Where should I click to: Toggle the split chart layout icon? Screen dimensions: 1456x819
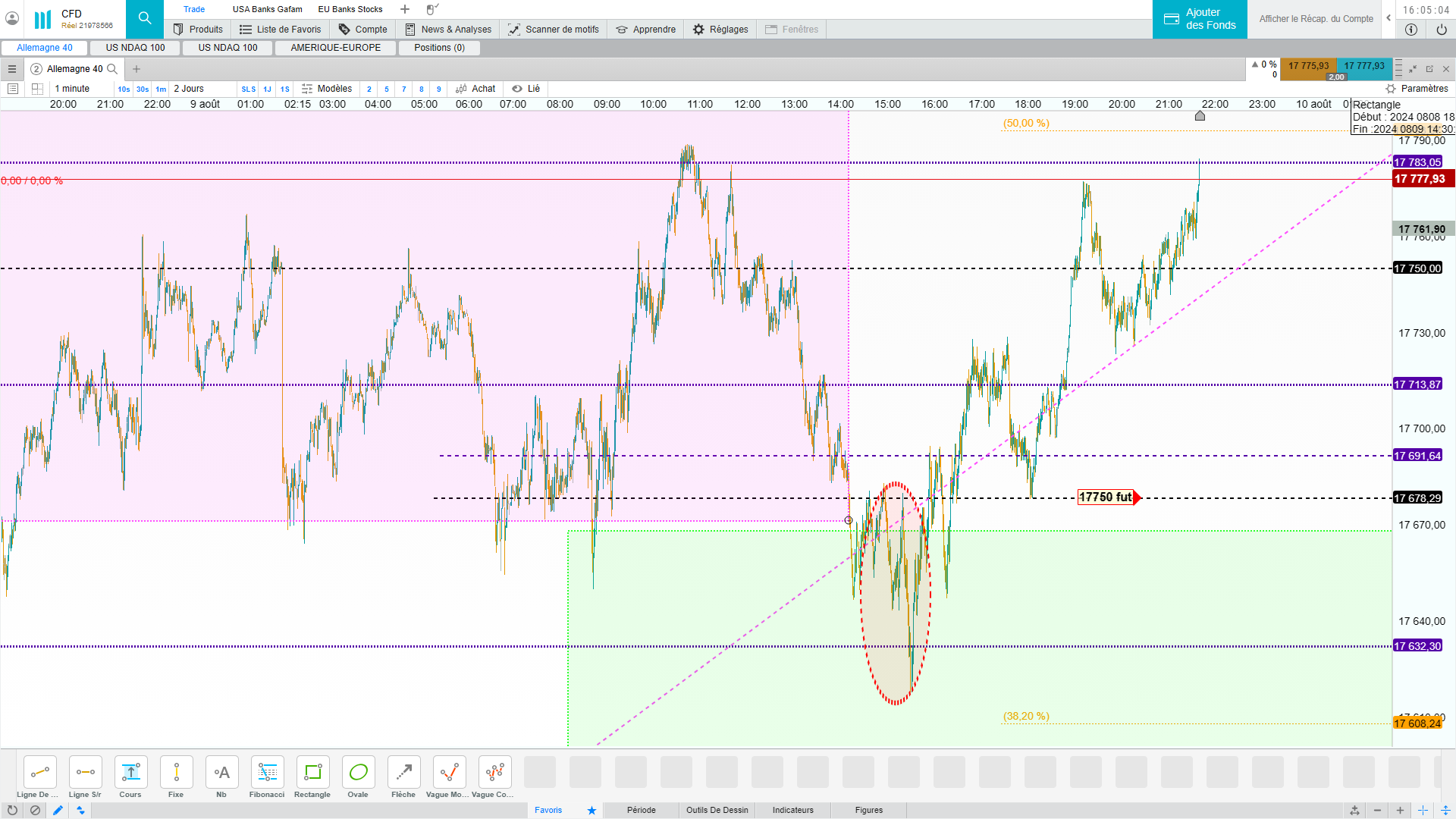coord(37,89)
